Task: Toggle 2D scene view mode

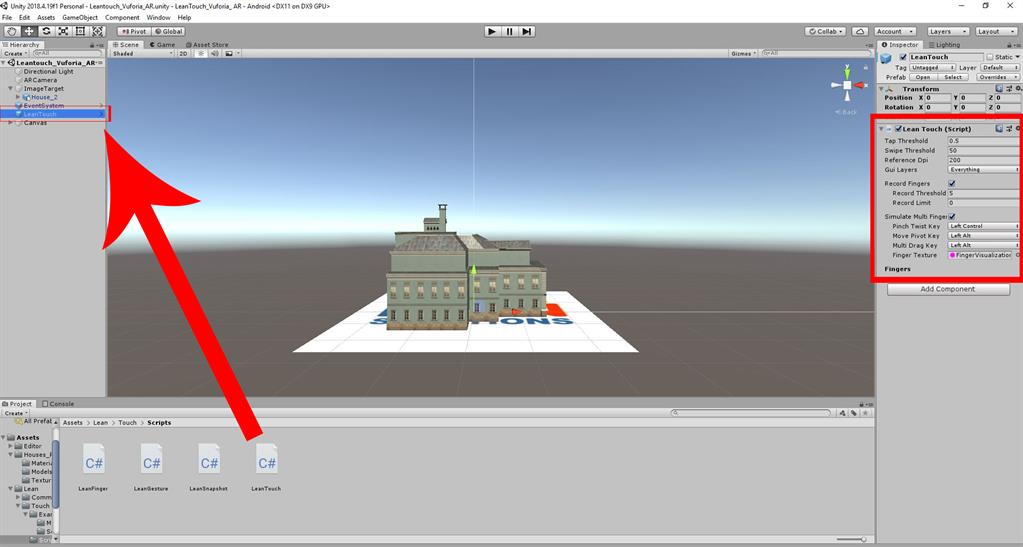Action: (x=183, y=54)
